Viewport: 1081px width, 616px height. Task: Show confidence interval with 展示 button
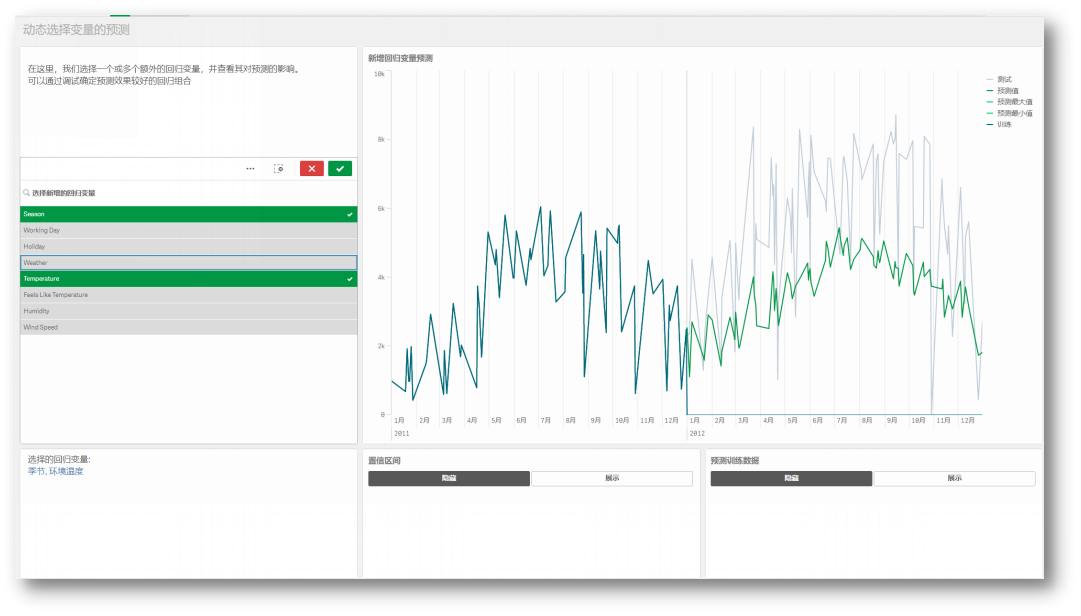click(x=612, y=478)
